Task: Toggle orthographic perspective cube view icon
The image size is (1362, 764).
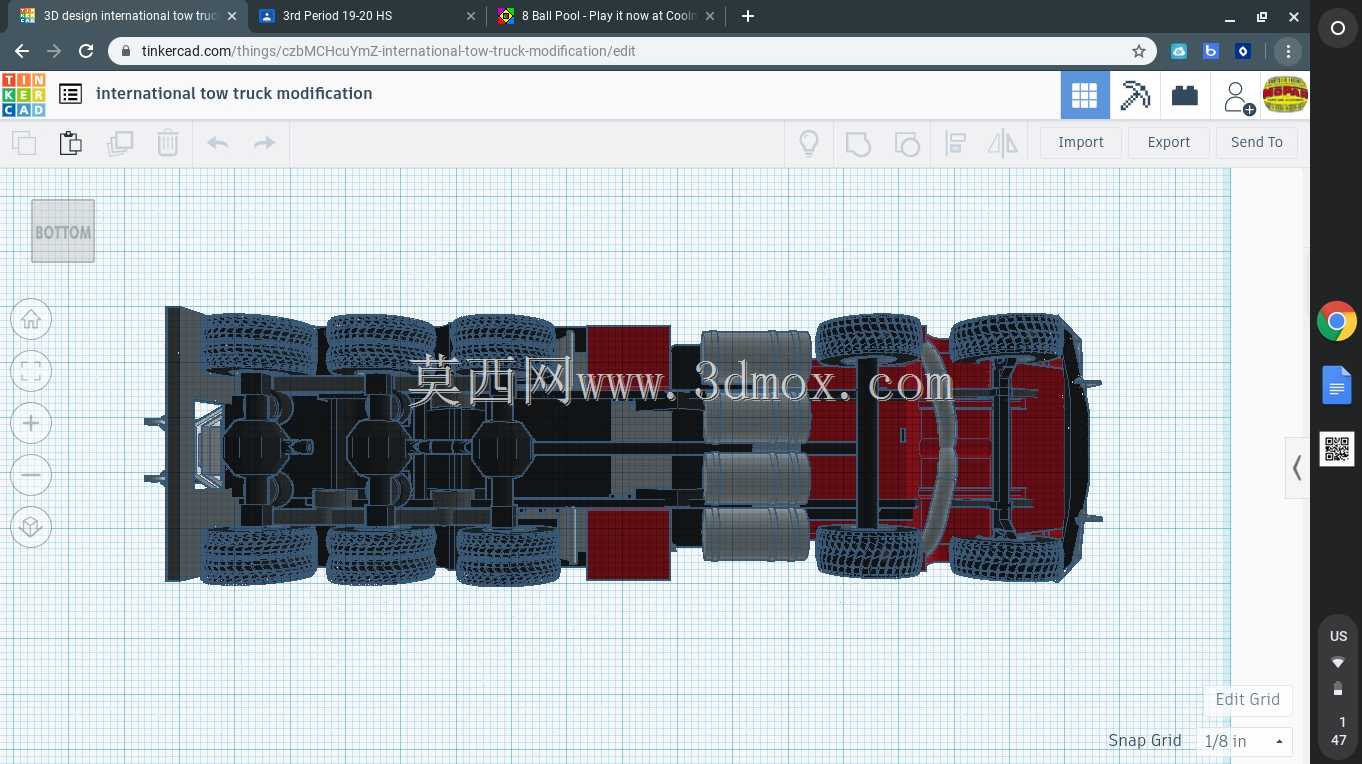Action: click(x=31, y=527)
